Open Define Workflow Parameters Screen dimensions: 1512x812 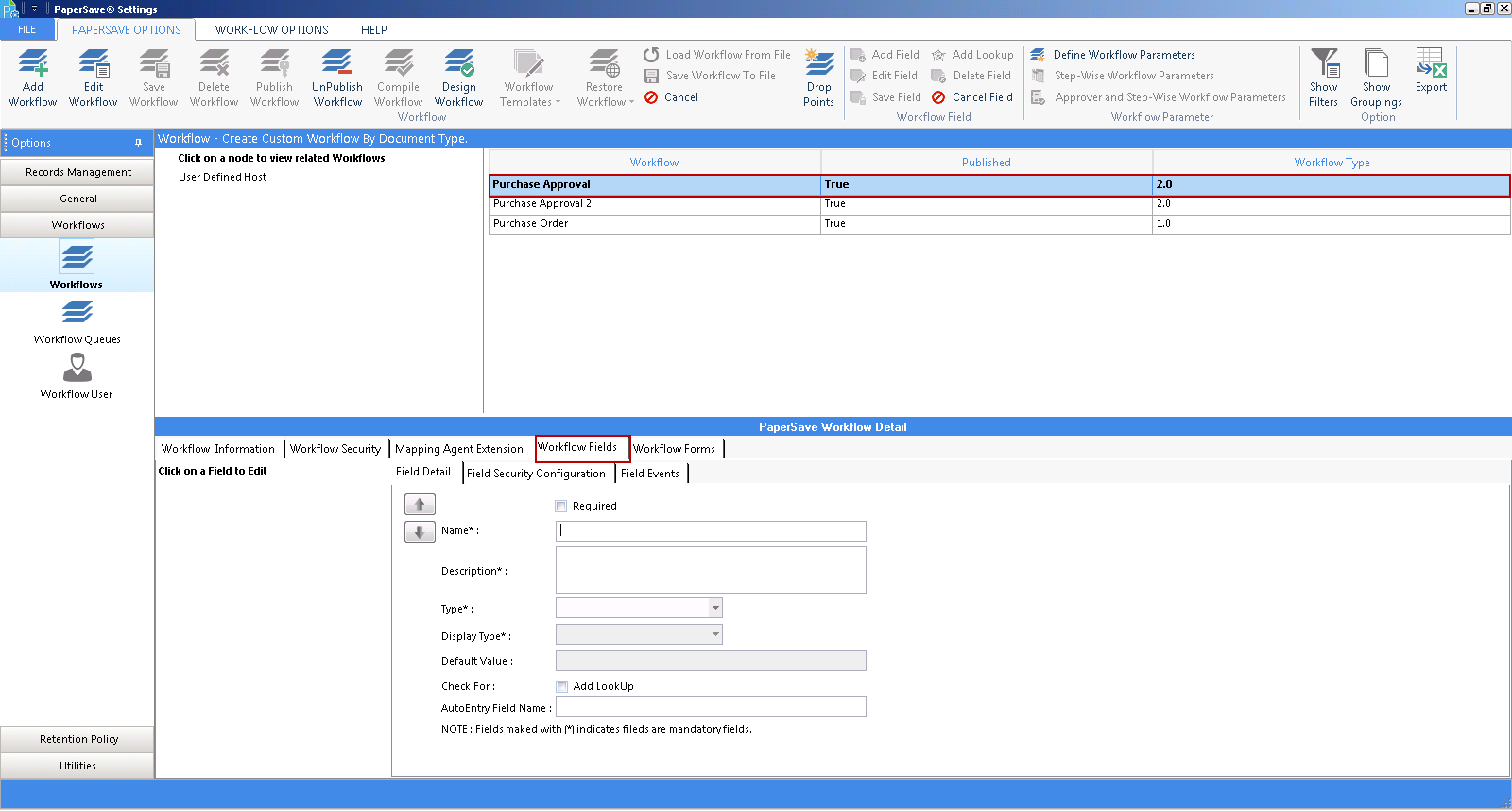tap(1113, 55)
